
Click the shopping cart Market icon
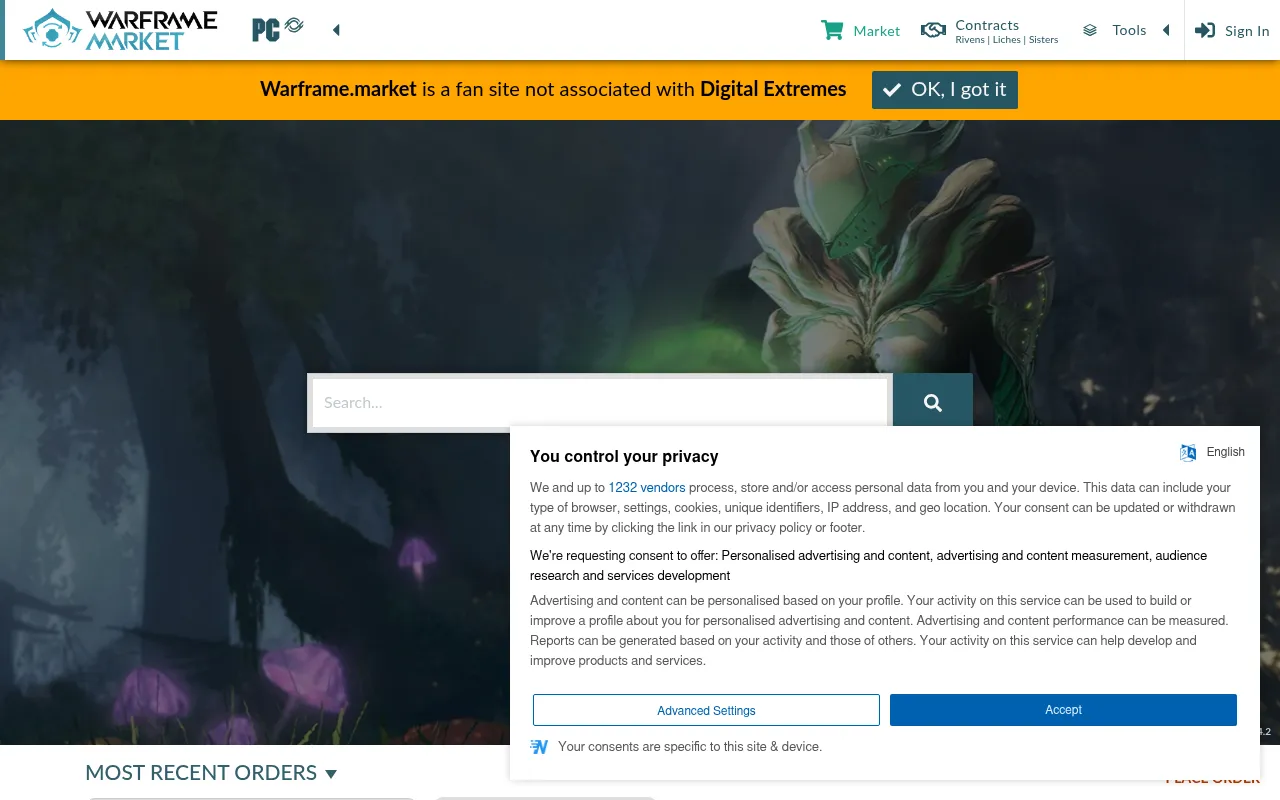[x=832, y=30]
